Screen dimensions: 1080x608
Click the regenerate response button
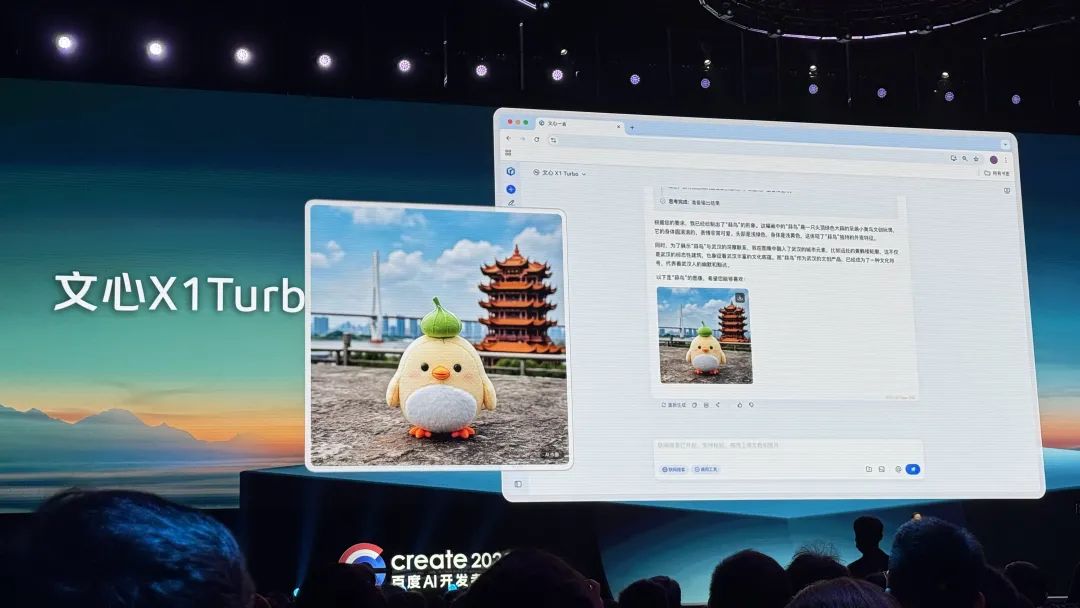pos(674,405)
